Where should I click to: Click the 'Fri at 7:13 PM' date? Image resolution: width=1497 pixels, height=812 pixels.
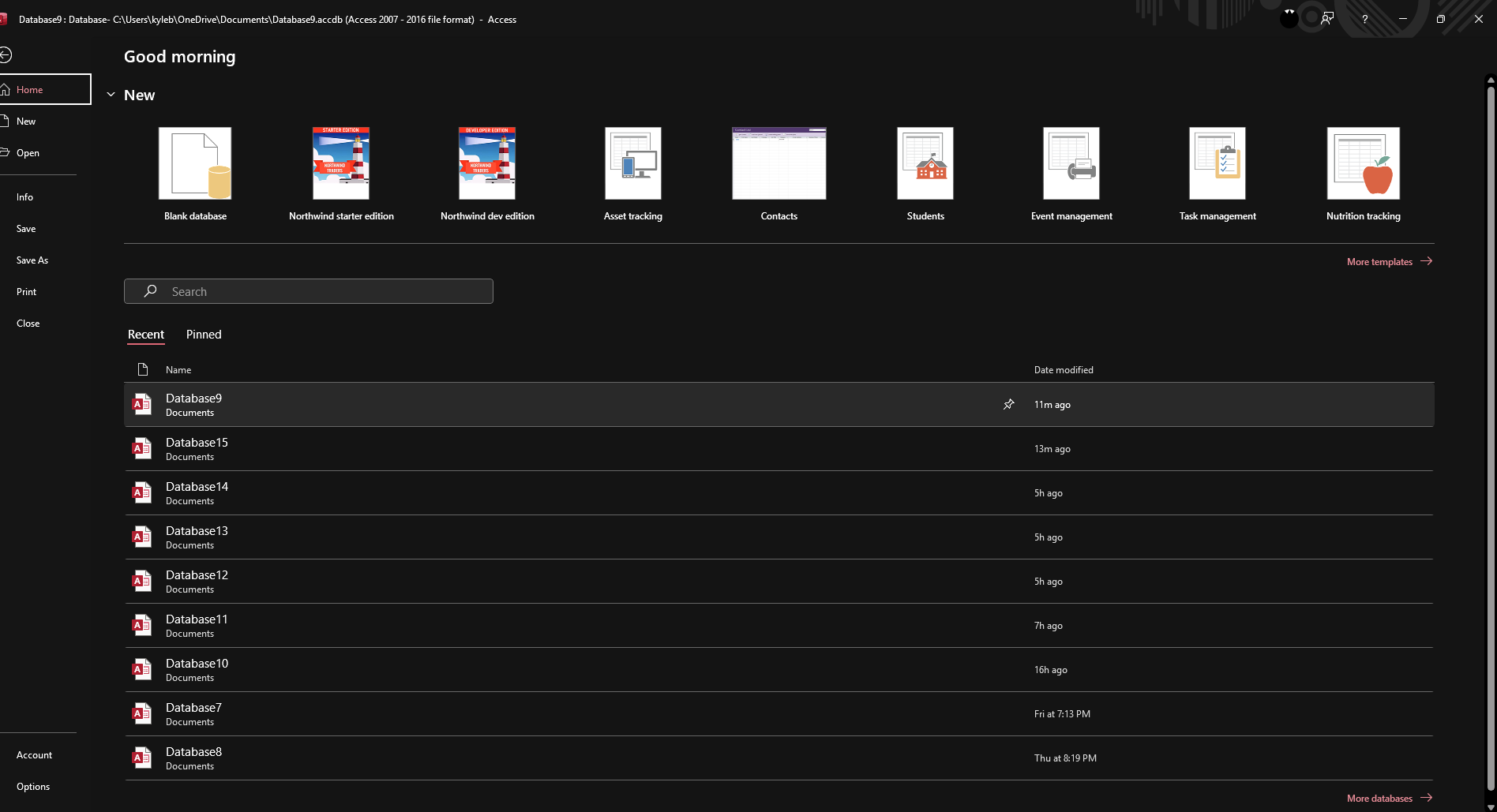point(1062,714)
